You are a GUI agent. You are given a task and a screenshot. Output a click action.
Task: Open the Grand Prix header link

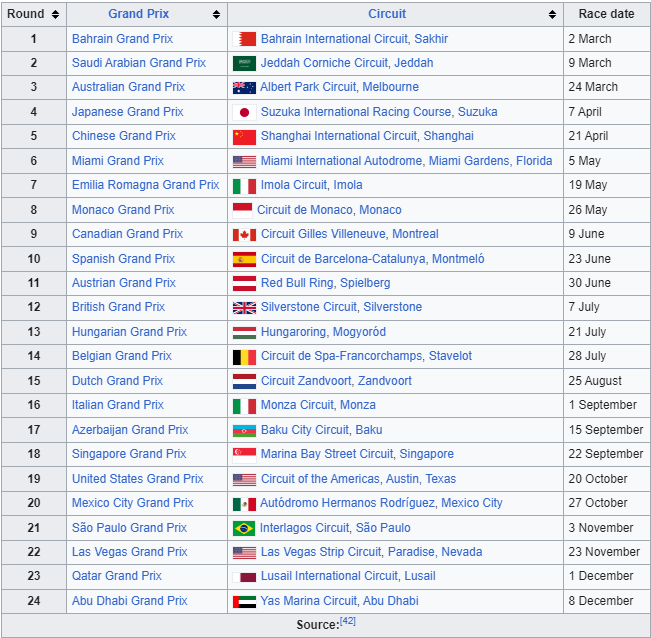[x=138, y=14]
